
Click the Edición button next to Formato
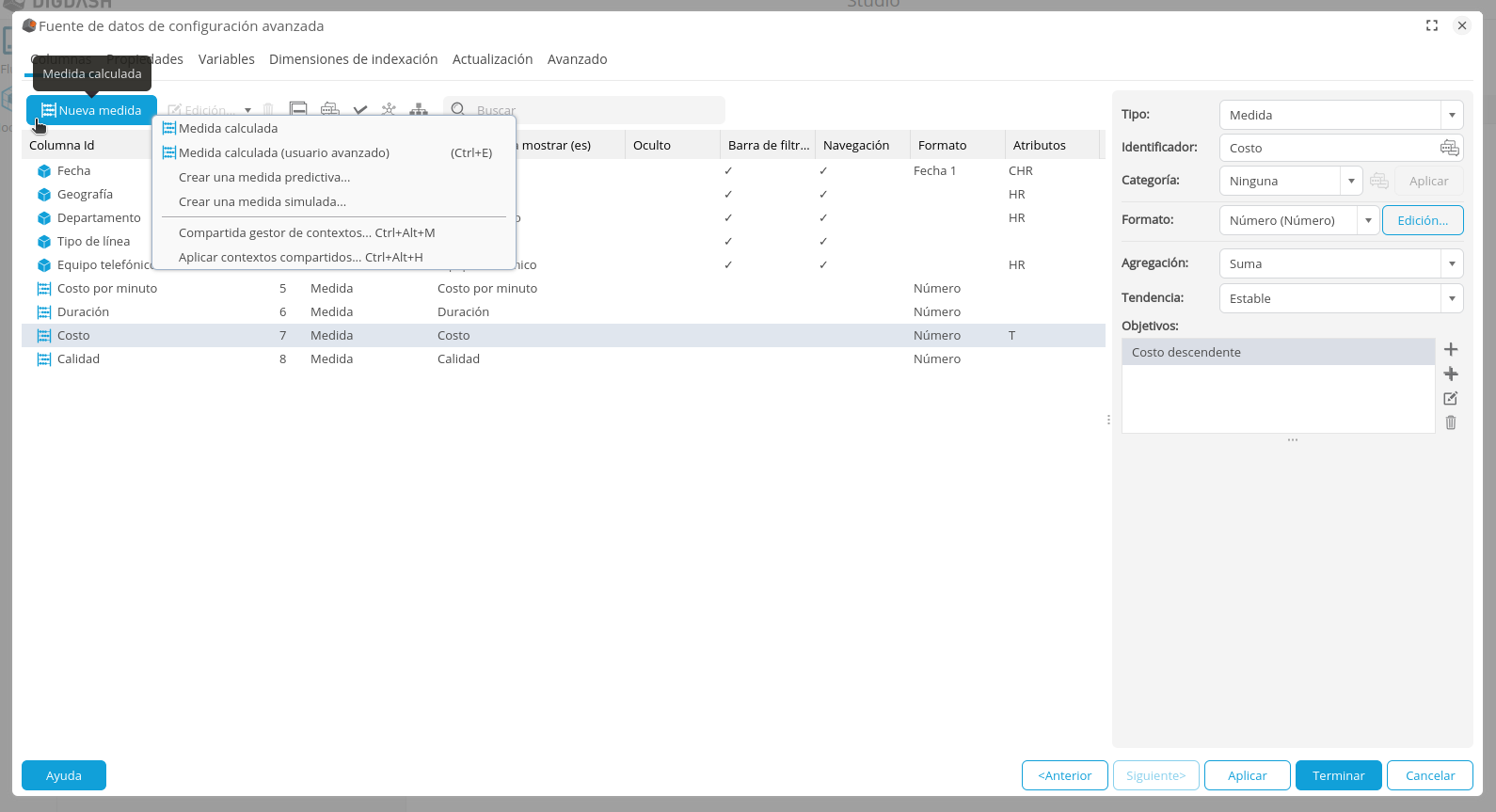[x=1422, y=220]
